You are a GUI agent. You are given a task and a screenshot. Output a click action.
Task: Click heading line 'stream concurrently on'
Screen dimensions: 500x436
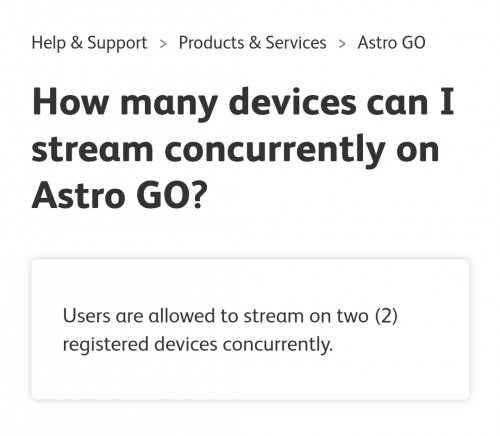pos(235,149)
